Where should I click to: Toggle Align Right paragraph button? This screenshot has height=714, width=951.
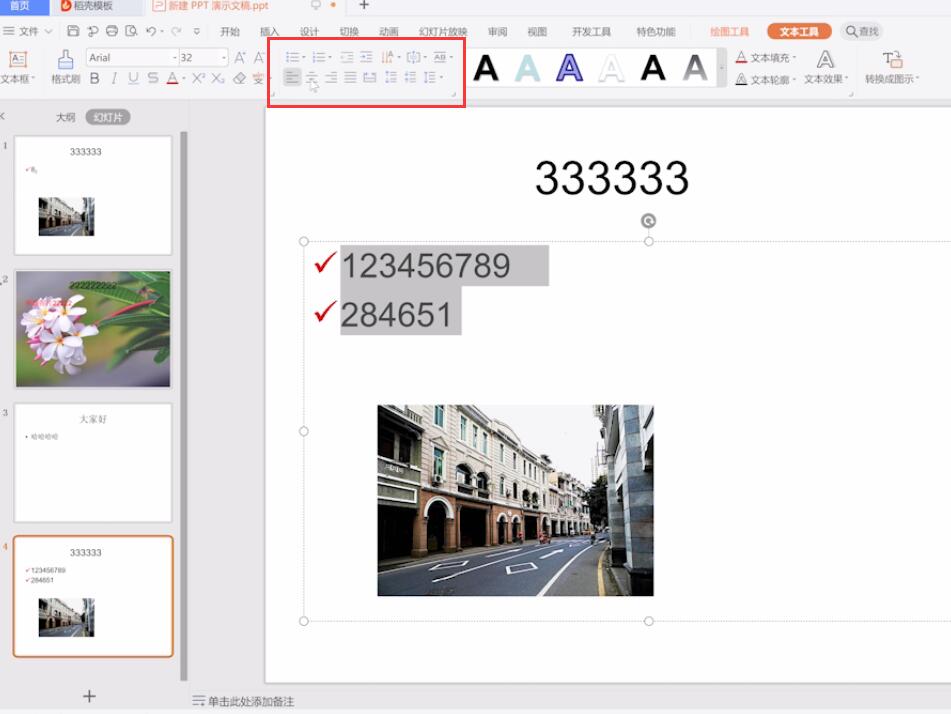[331, 78]
